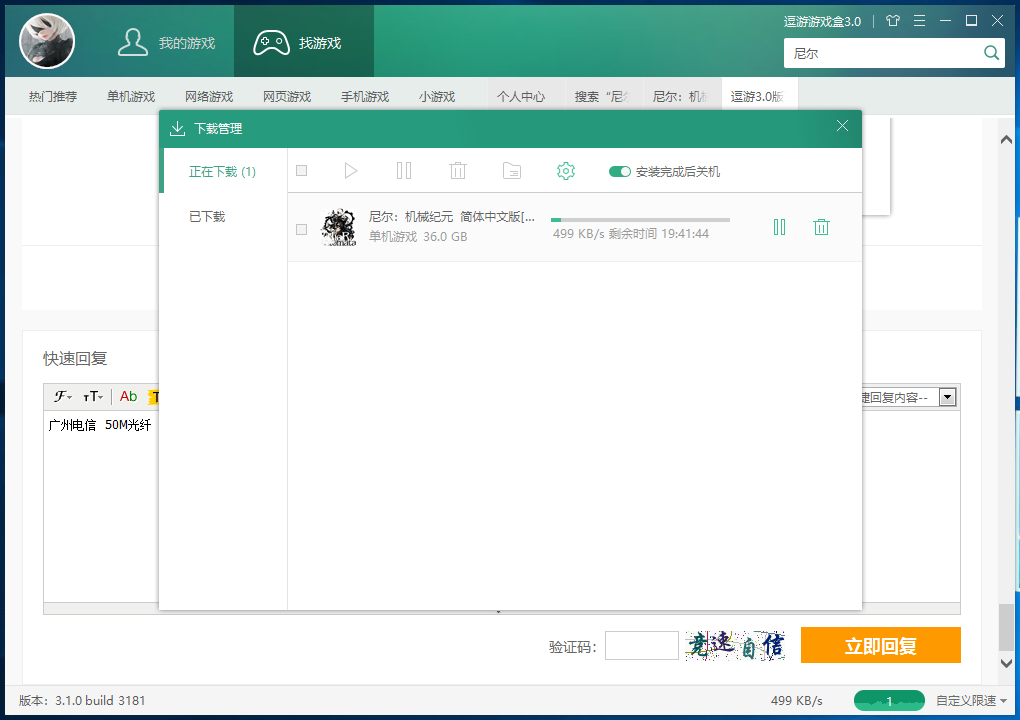Switch to the 搜索 "尼尔" results tab
The image size is (1020, 720).
(x=604, y=96)
